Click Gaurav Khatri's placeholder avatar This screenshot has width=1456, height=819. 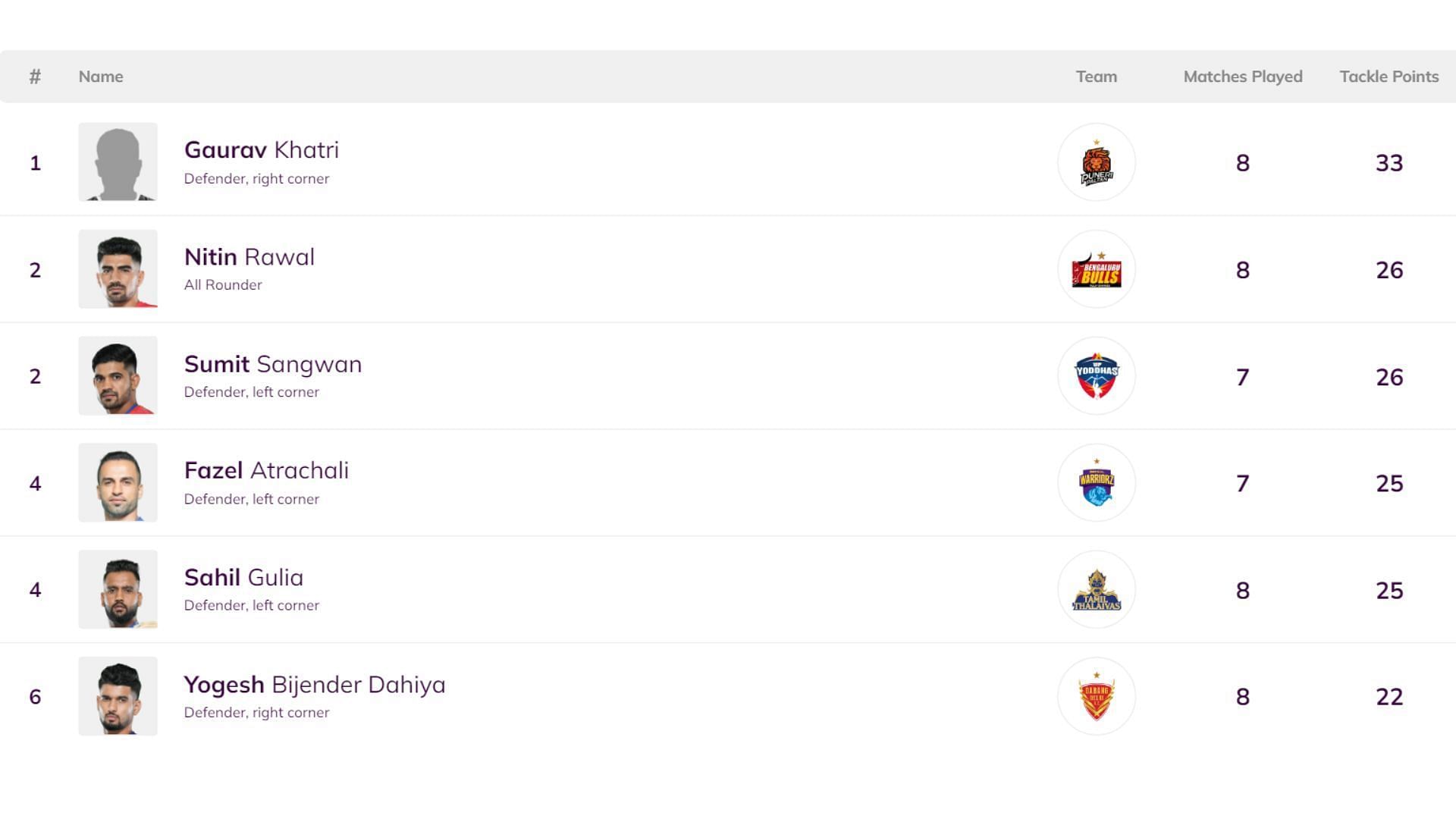coord(118,162)
